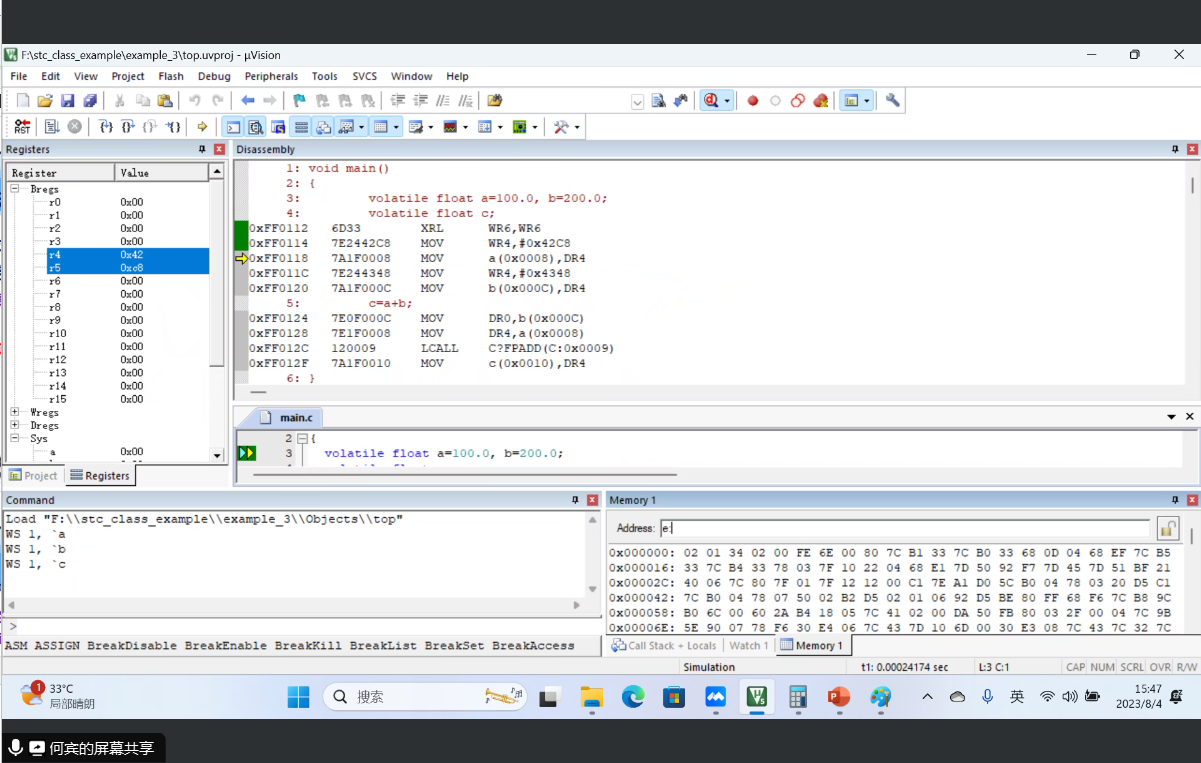Open the Watch Windows dropdown arrow

(x=361, y=127)
